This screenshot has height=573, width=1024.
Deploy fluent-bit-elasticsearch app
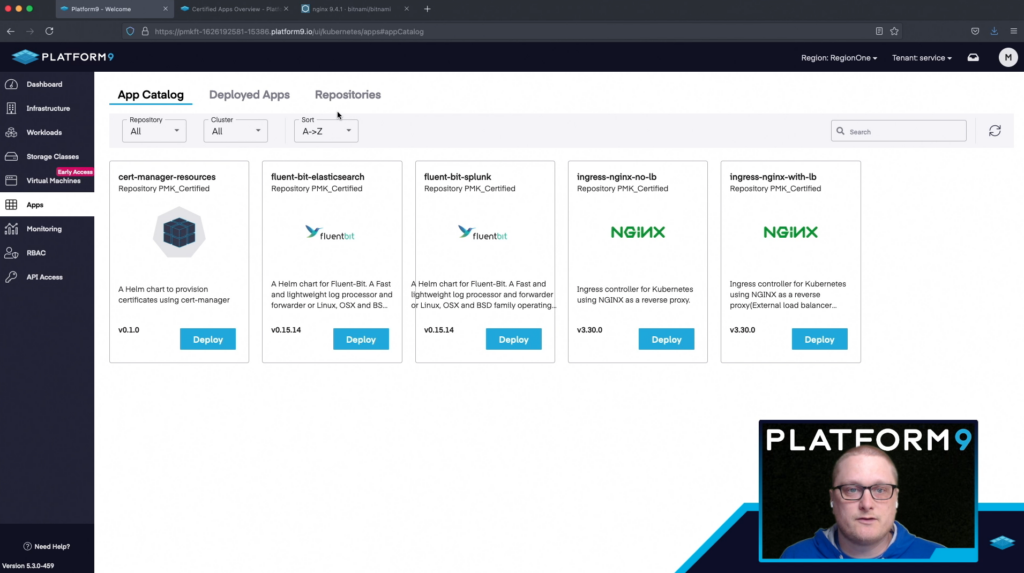(x=360, y=339)
